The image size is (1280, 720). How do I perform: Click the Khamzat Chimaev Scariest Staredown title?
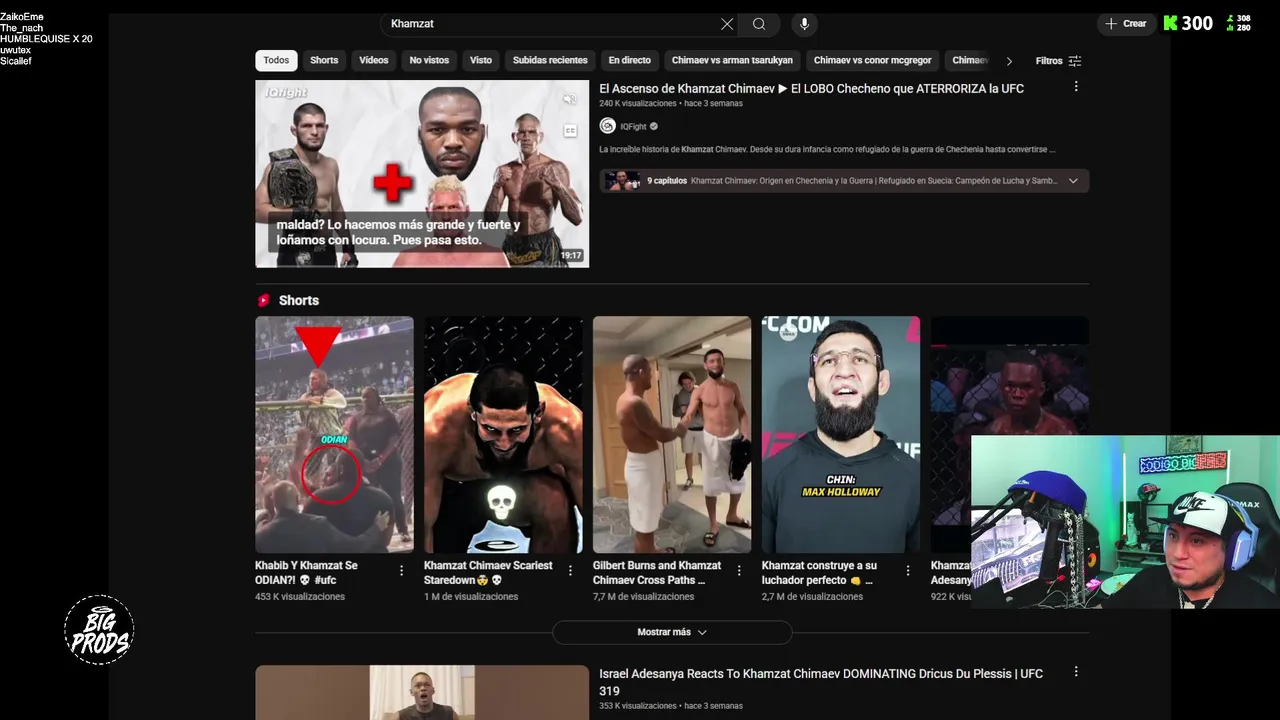click(x=488, y=573)
